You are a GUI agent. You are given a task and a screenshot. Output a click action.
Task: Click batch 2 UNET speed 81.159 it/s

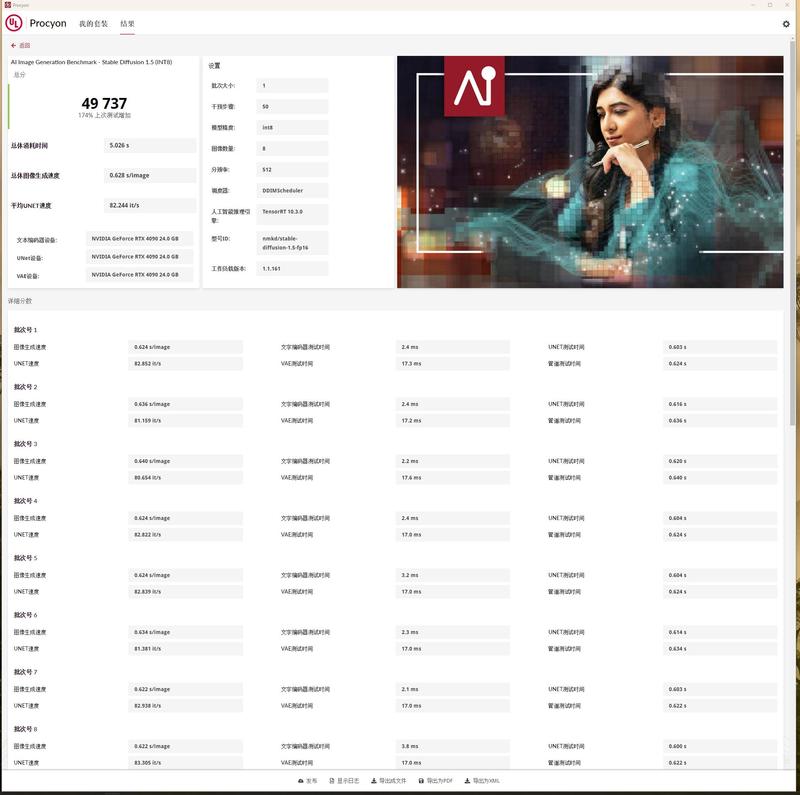185,420
